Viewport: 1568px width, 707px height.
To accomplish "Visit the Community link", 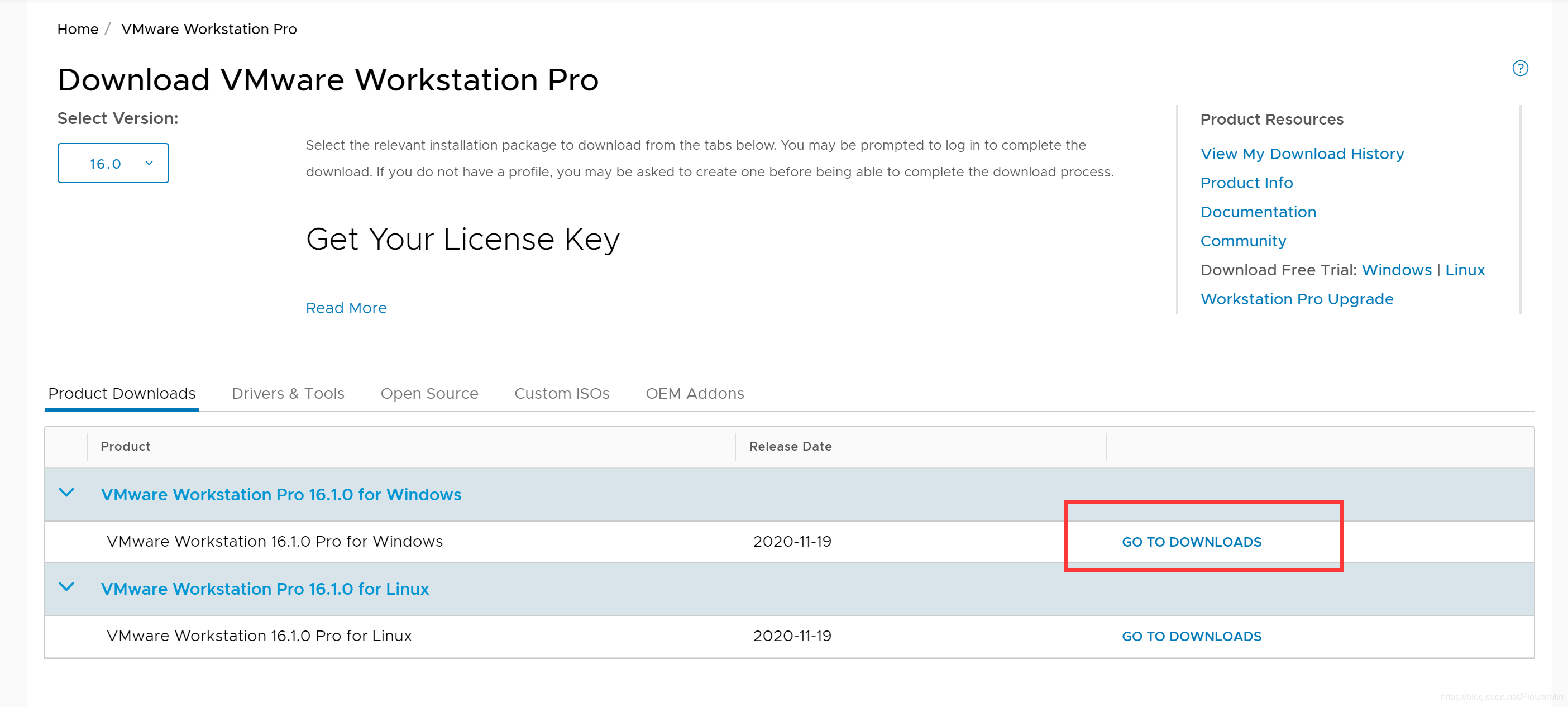I will coord(1242,241).
